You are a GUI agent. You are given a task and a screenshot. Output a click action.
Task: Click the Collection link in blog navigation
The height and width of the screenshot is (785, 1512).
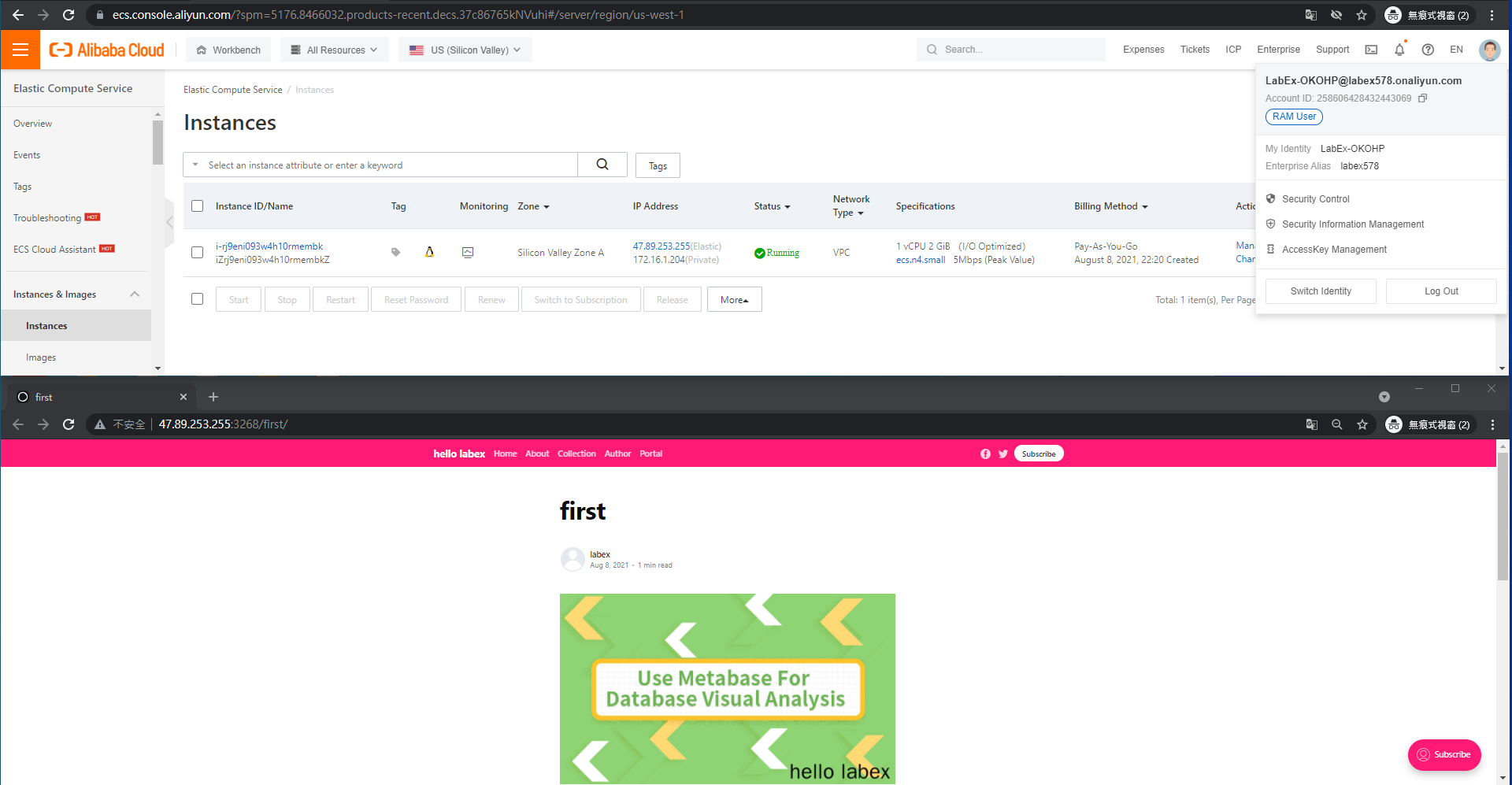[x=576, y=454]
